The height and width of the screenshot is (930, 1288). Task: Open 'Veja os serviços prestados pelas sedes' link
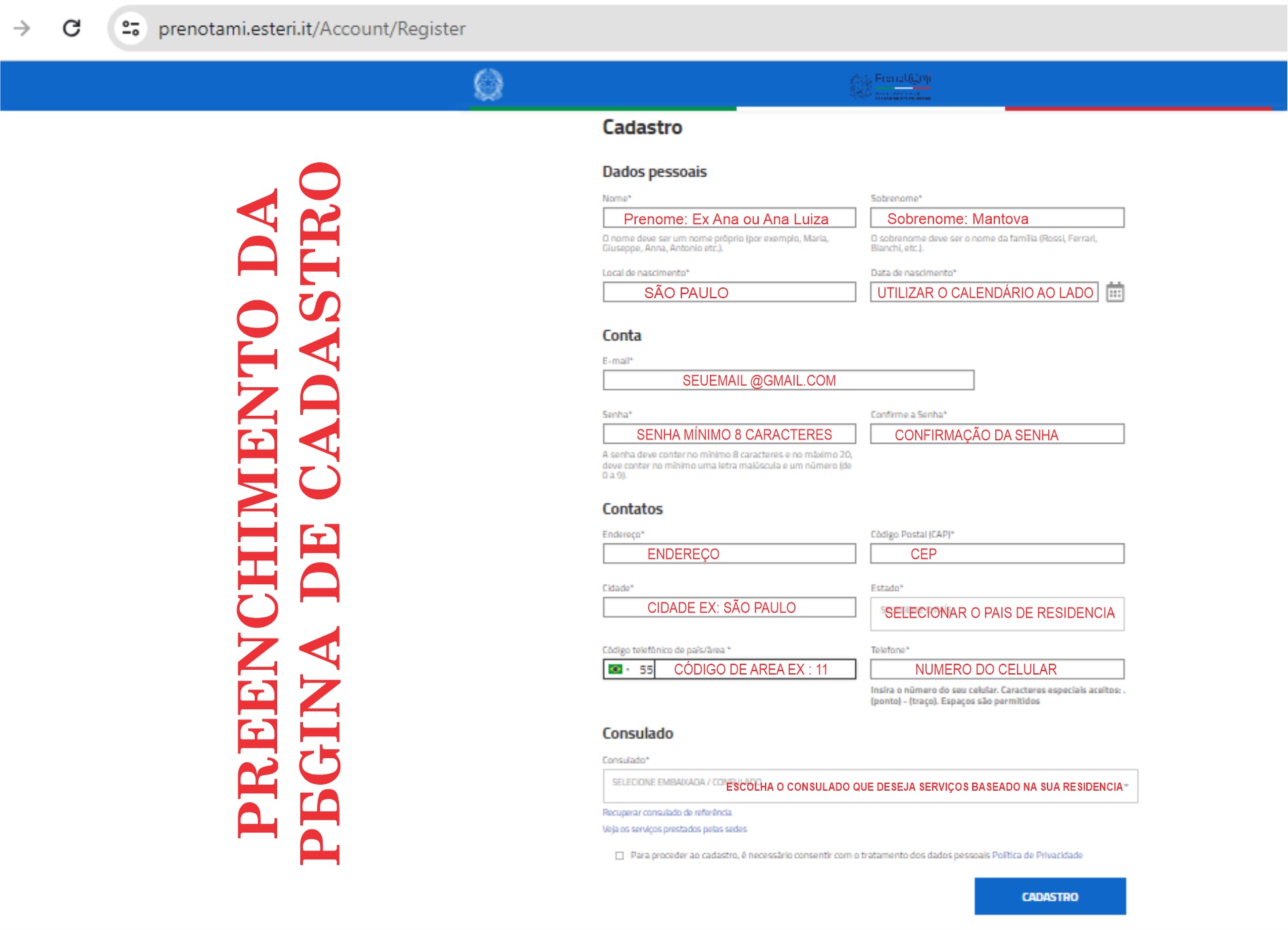click(675, 829)
